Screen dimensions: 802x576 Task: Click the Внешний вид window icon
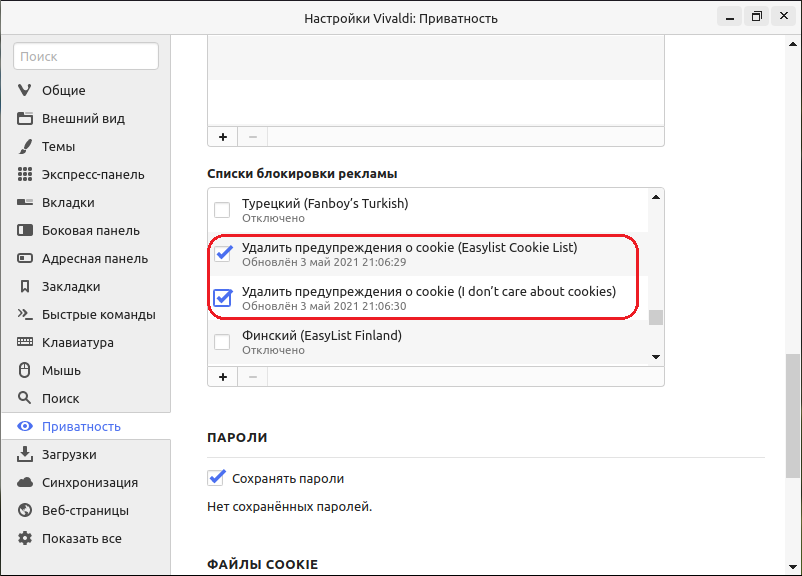click(x=25, y=118)
